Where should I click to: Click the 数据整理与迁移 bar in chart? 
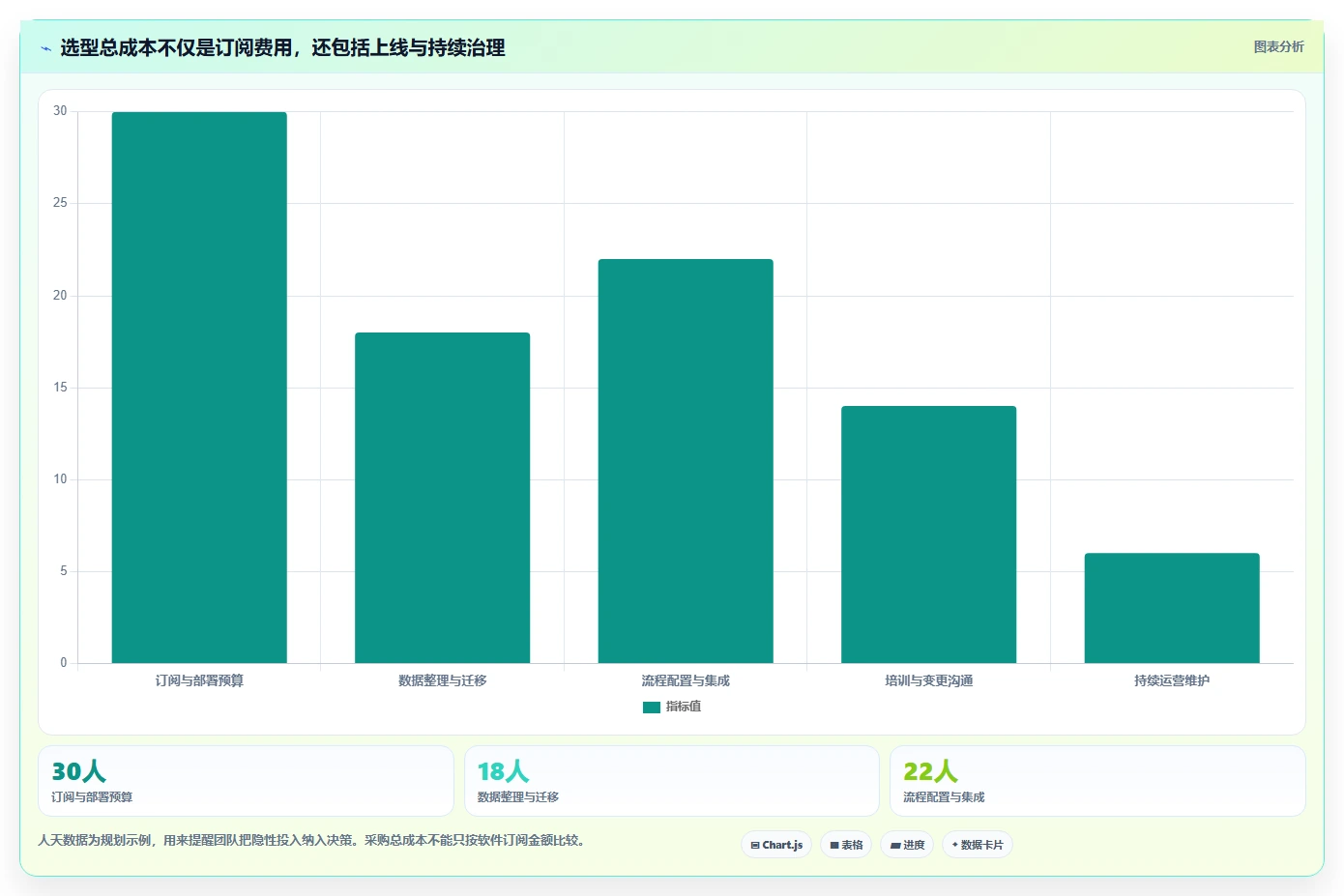point(442,498)
